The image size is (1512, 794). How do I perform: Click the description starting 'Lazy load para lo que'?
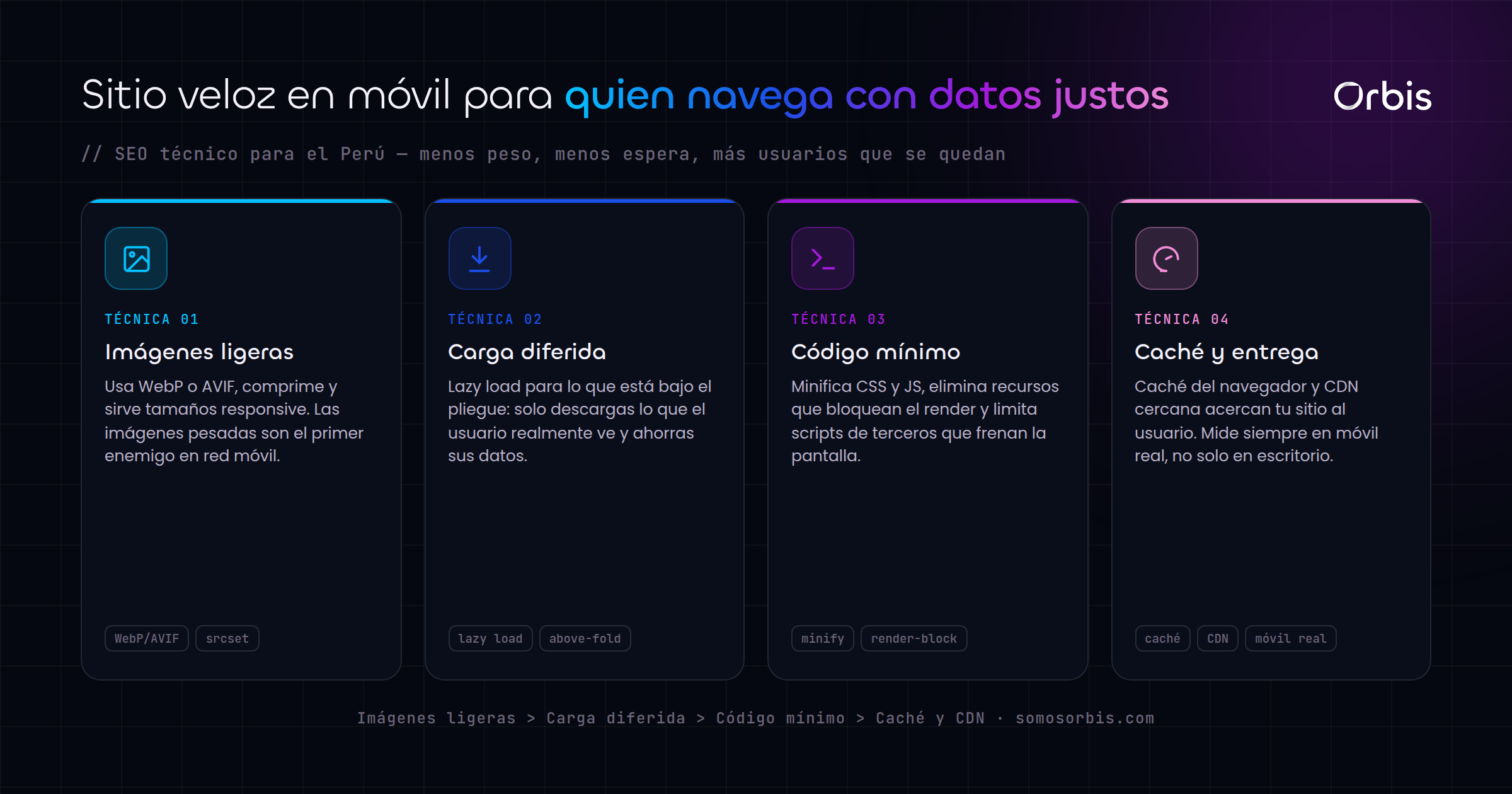[580, 421]
